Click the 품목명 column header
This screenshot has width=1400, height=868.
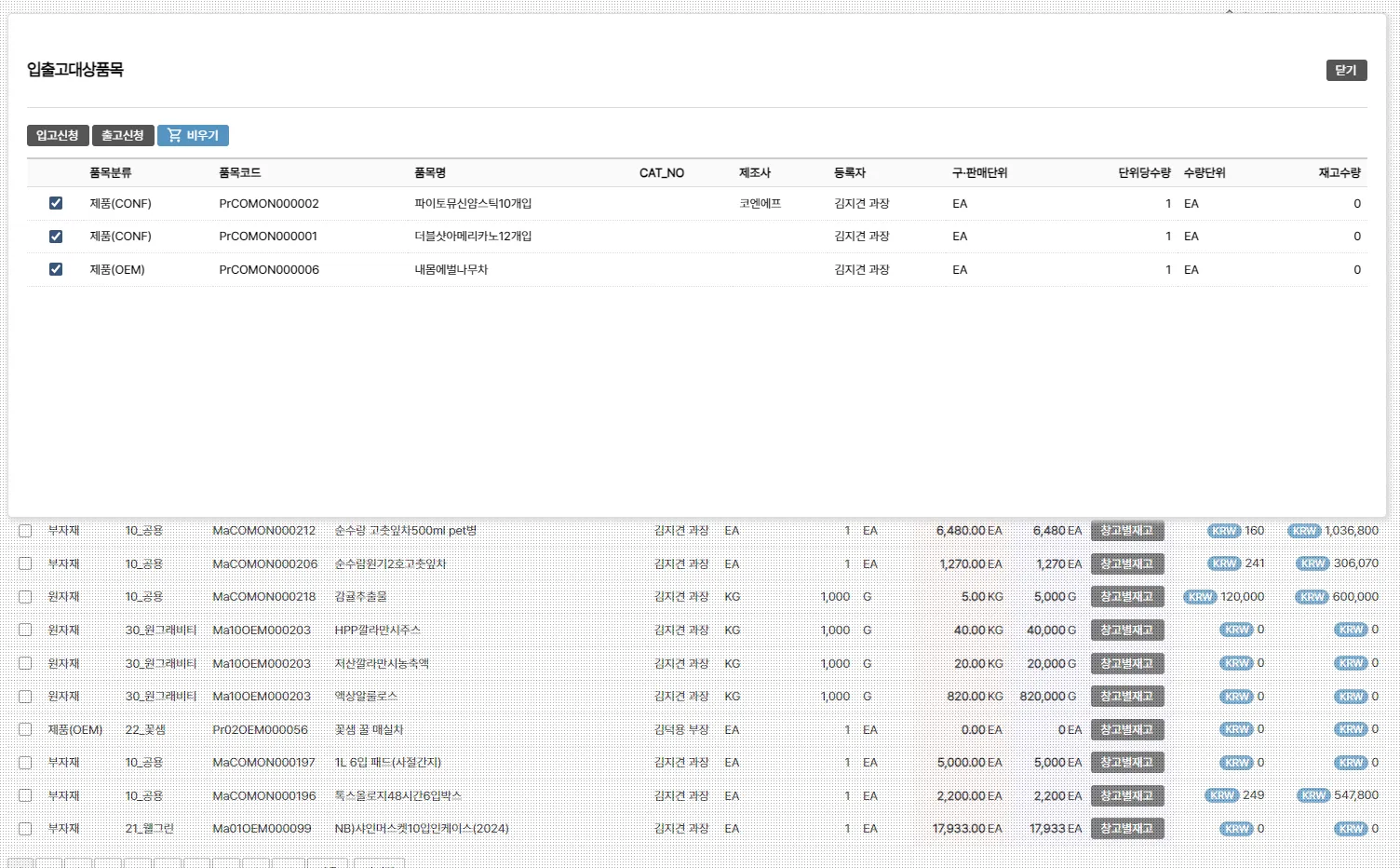(x=430, y=173)
